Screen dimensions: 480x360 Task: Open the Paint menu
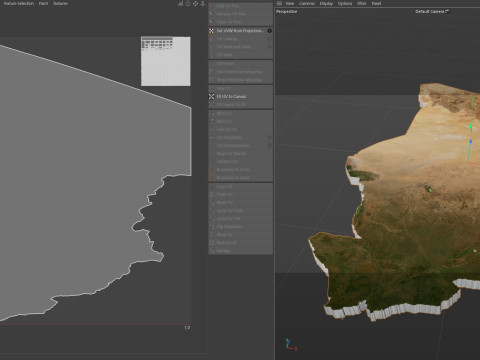[x=43, y=3]
